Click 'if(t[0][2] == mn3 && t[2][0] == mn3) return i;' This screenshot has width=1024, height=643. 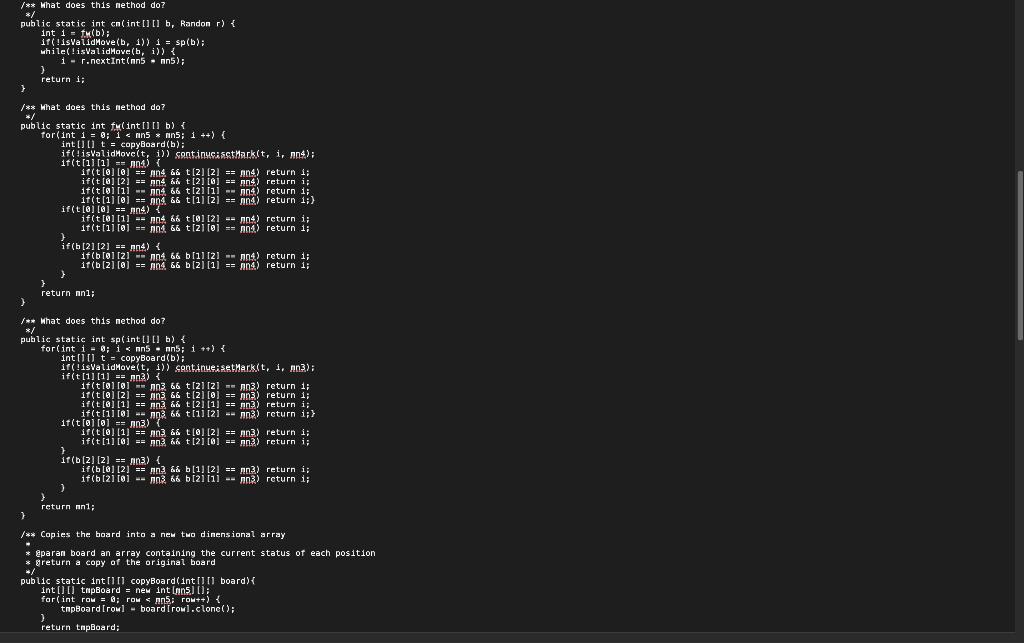coord(195,395)
